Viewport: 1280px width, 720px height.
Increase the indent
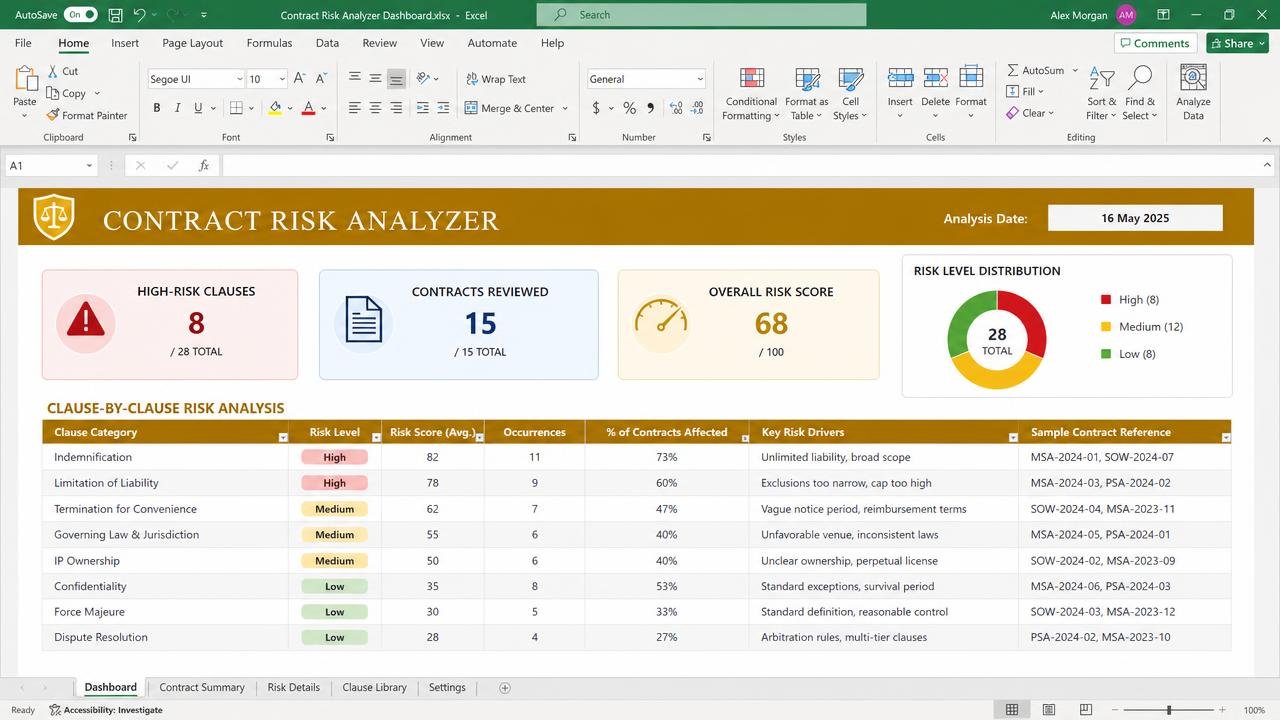coord(443,108)
